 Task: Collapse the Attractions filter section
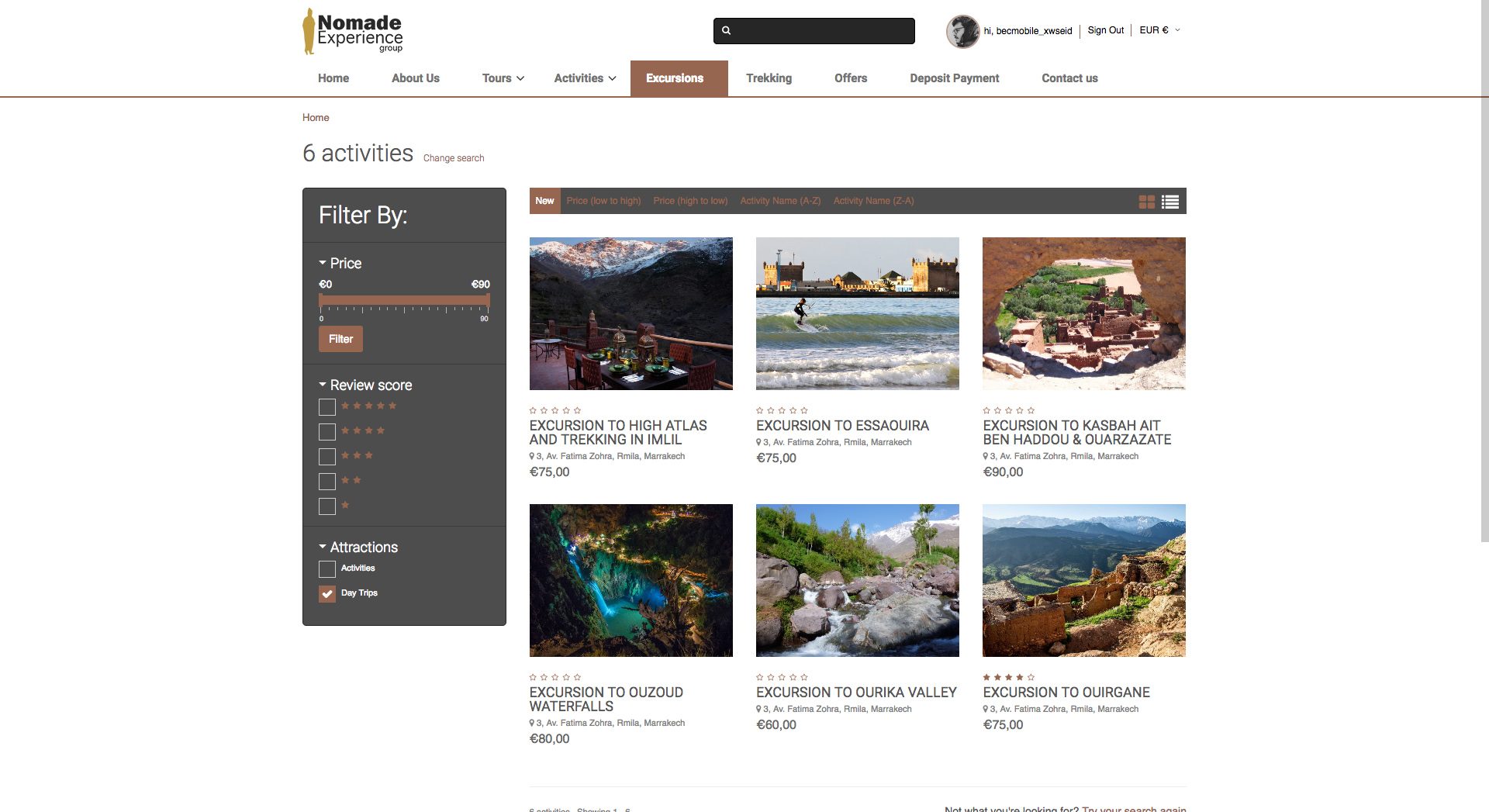[x=358, y=547]
